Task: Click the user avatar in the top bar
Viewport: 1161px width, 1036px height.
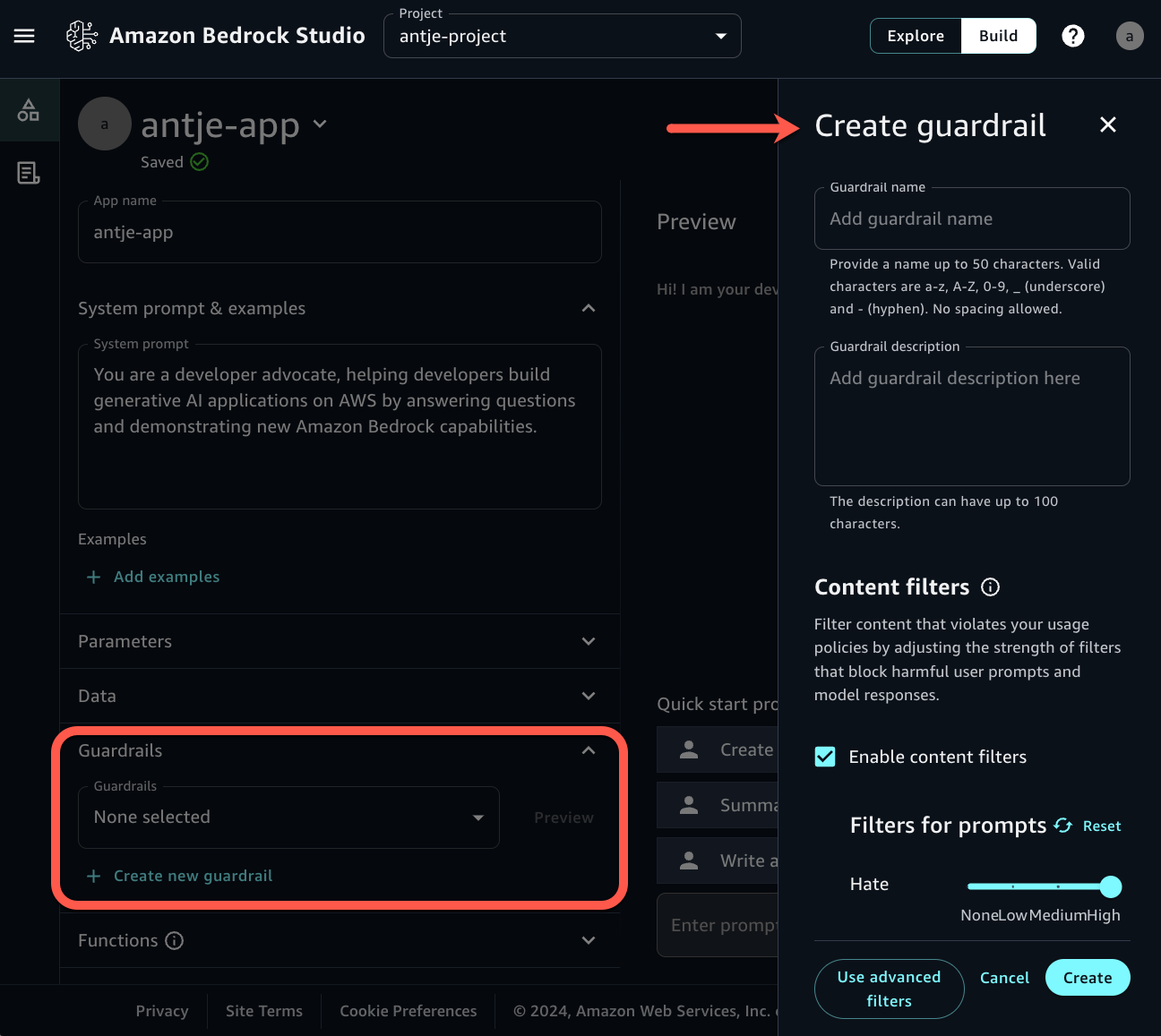Action: (1130, 36)
